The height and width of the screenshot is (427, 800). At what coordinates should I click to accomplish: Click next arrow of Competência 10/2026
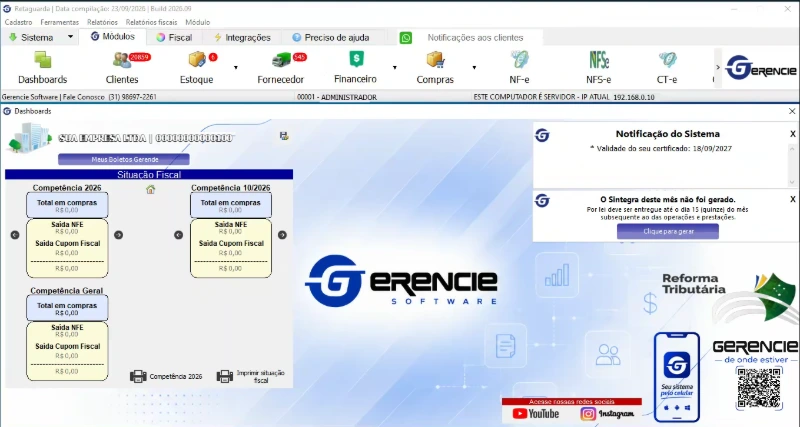point(282,235)
